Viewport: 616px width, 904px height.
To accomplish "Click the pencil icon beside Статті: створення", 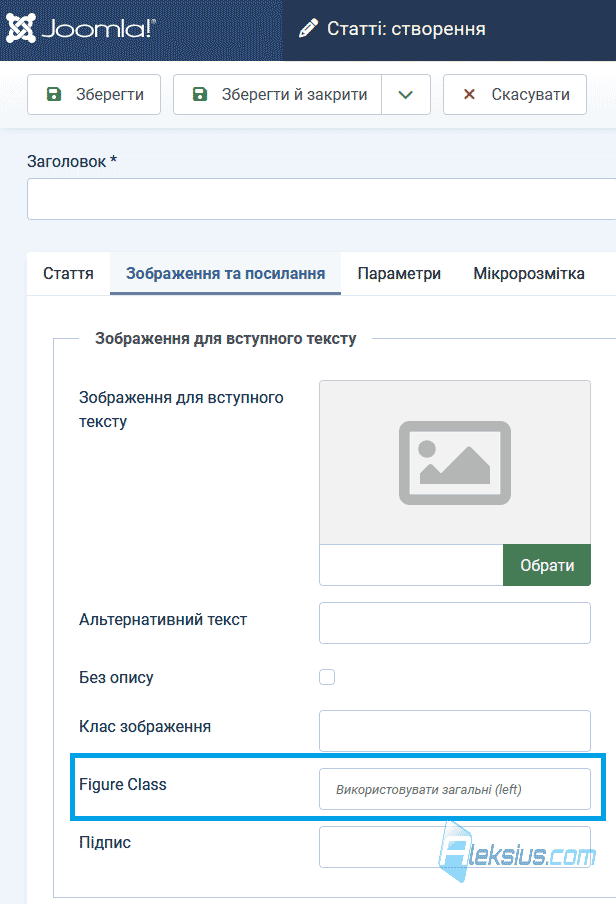I will pos(309,28).
